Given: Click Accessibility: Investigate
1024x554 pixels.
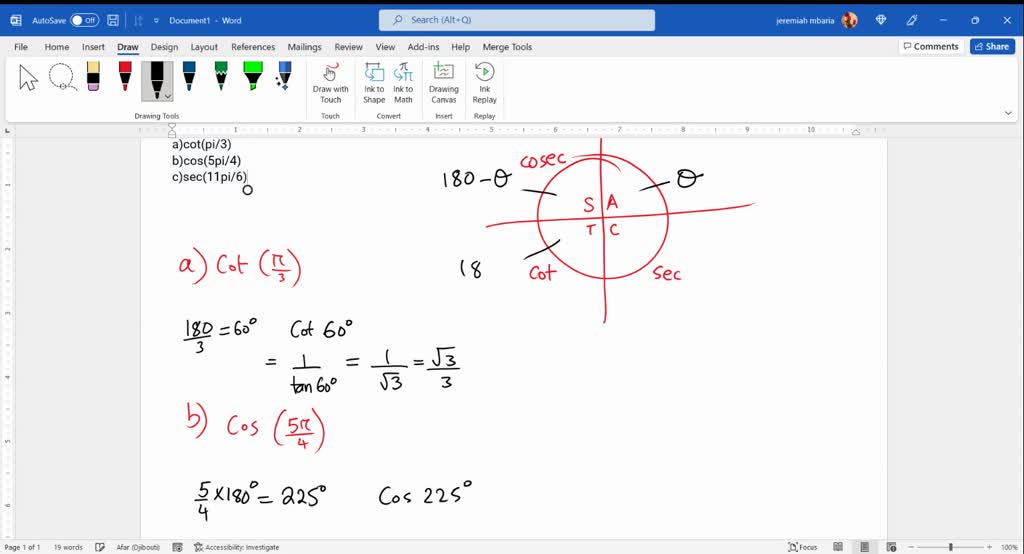Looking at the screenshot, I should 236,547.
